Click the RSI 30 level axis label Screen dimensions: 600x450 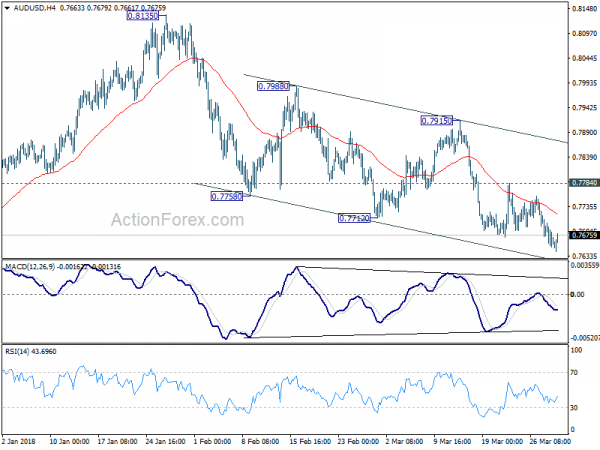tap(574, 408)
